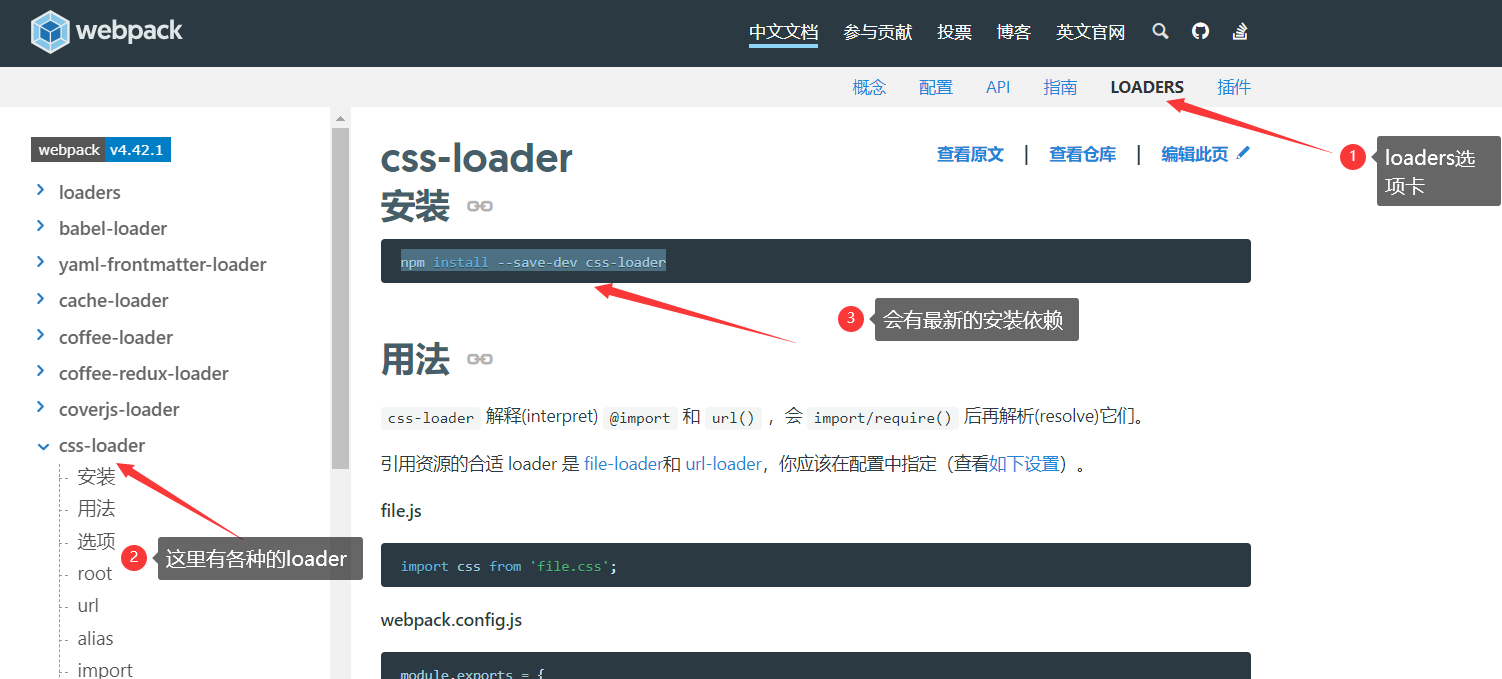Click the import css from 'file.css' code
The image size is (1502, 679).
(816, 565)
